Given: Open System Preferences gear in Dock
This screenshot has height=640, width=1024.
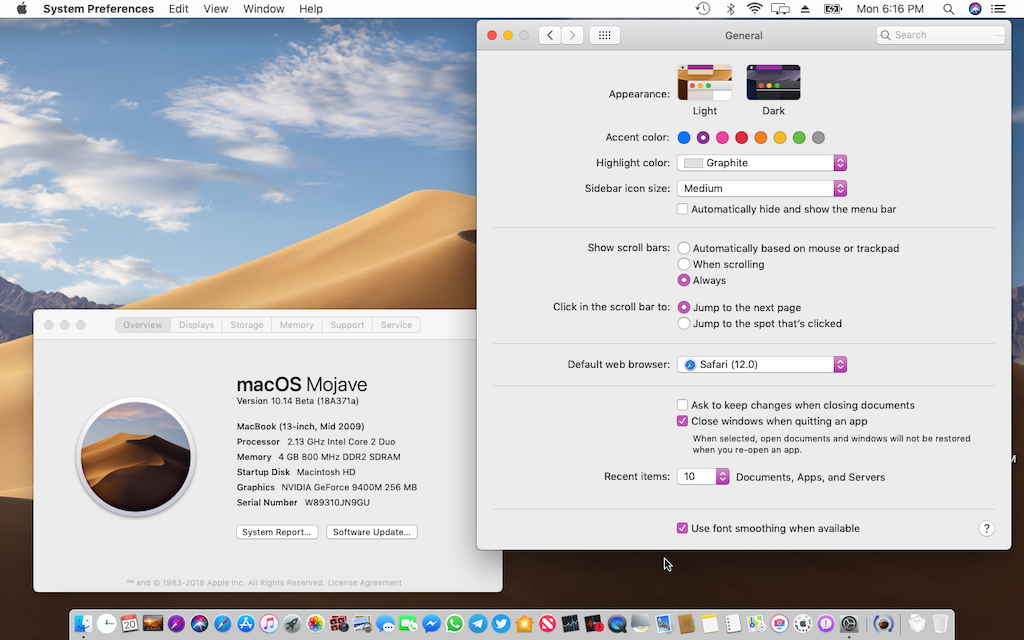Looking at the screenshot, I should coord(849,624).
